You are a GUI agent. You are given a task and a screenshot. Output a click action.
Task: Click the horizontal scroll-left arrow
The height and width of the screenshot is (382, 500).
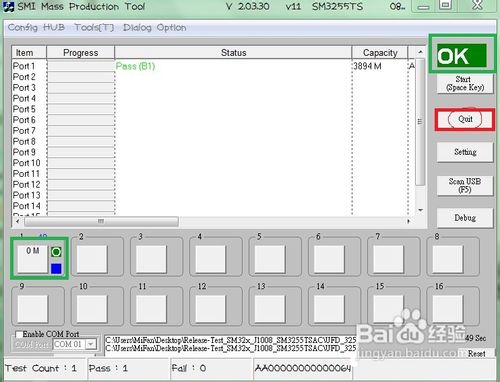tap(18, 221)
